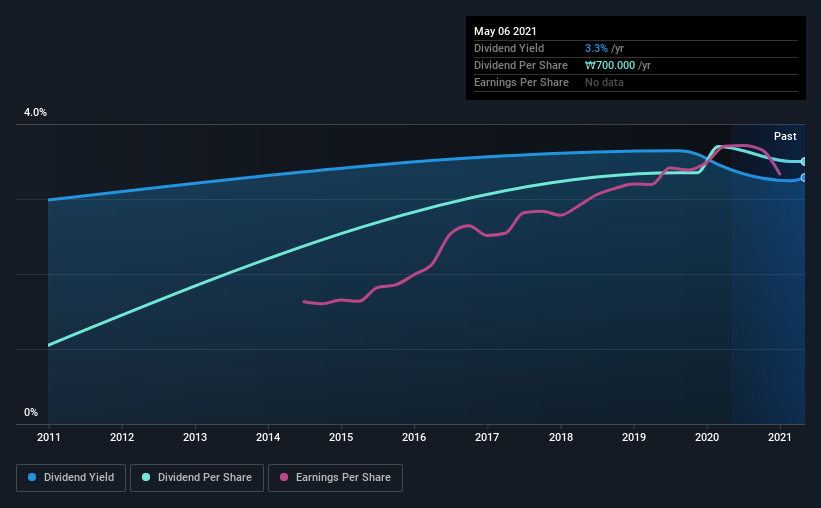The image size is (821, 508).
Task: Click the May 06 2021 tooltip date
Action: point(505,31)
